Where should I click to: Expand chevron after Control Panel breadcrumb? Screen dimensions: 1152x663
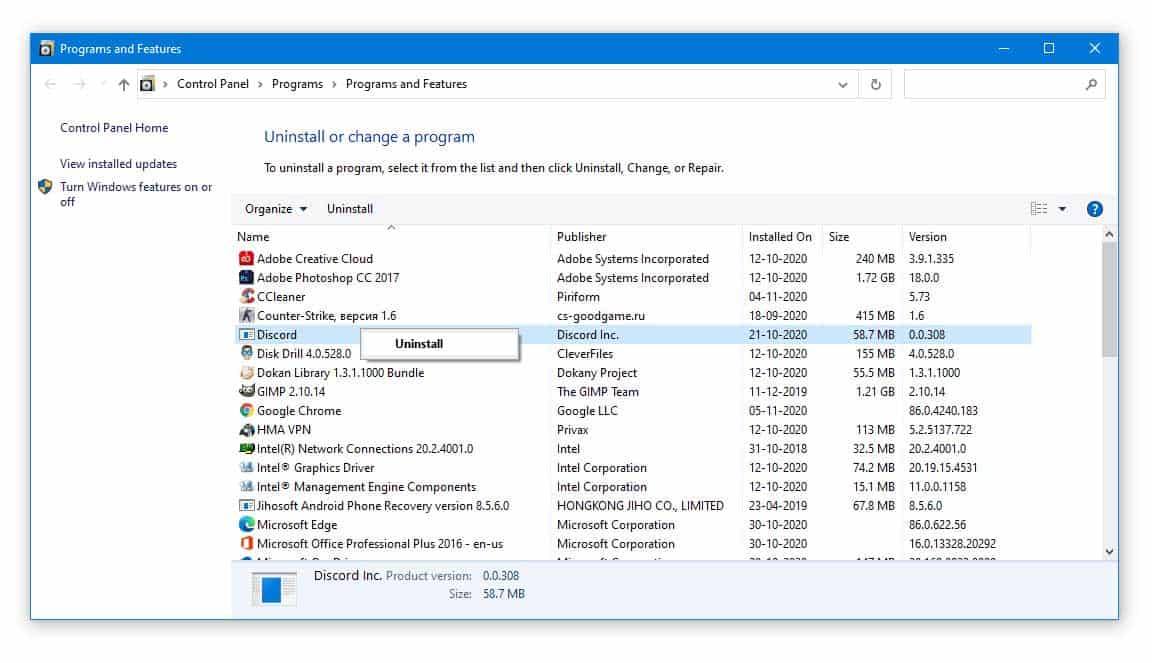(x=260, y=85)
